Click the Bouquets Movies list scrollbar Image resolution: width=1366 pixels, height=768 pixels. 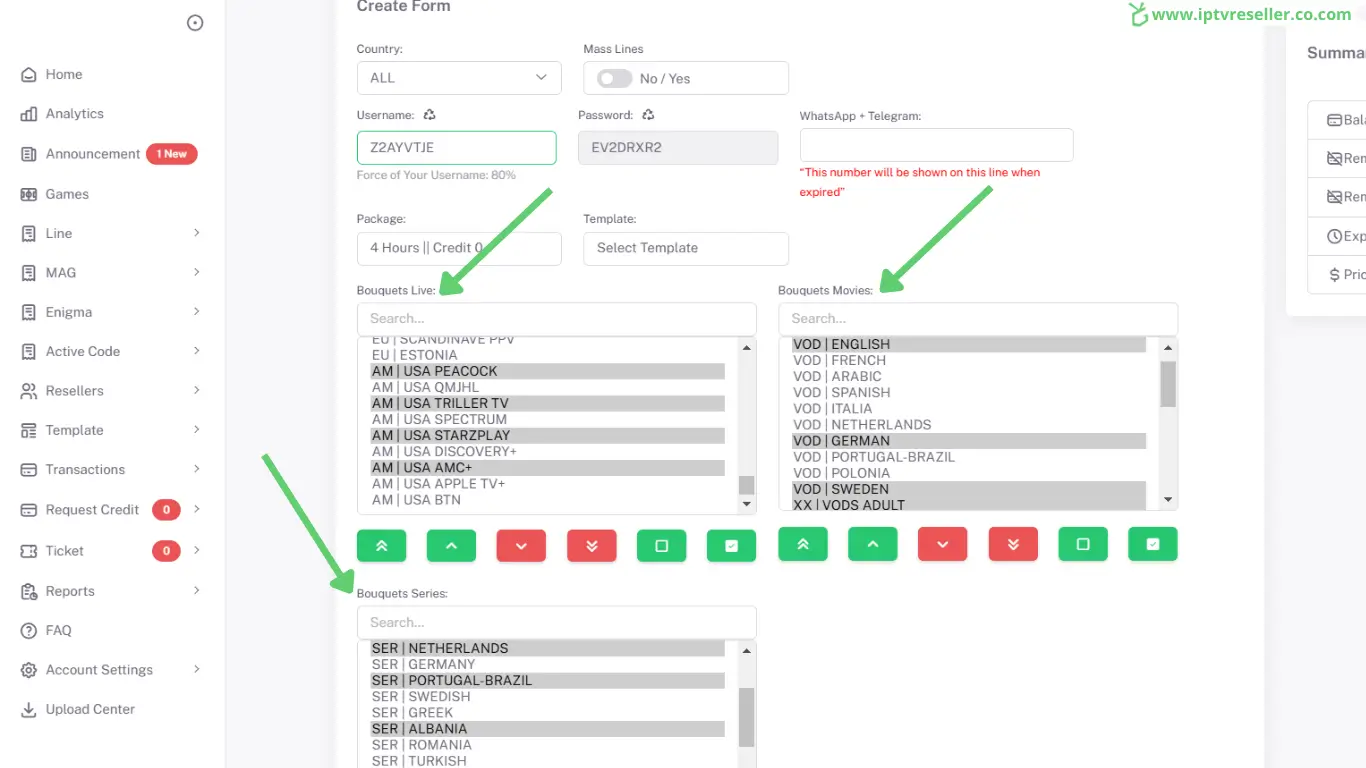click(x=1167, y=385)
